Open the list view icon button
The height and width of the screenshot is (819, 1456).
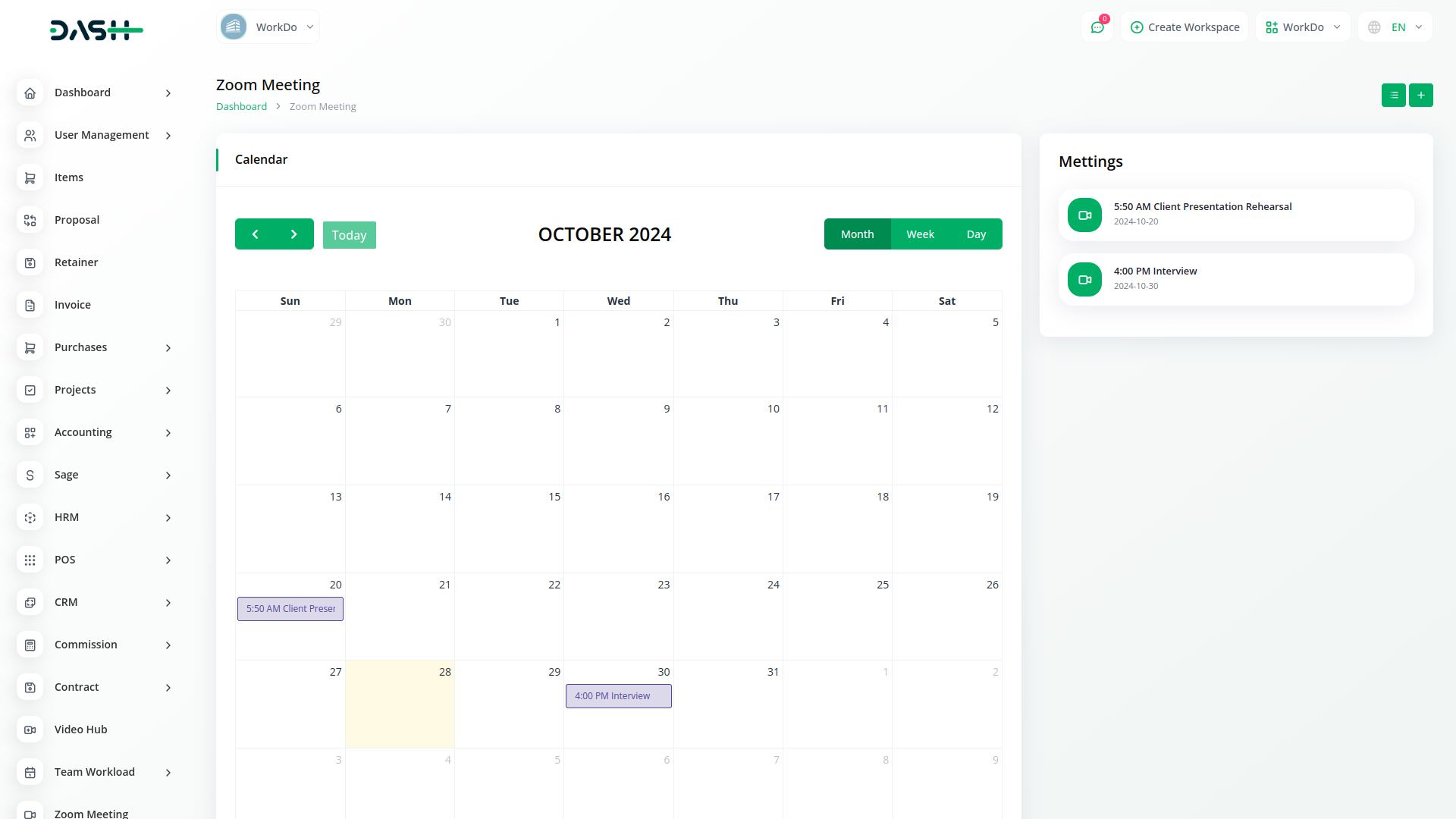point(1393,95)
